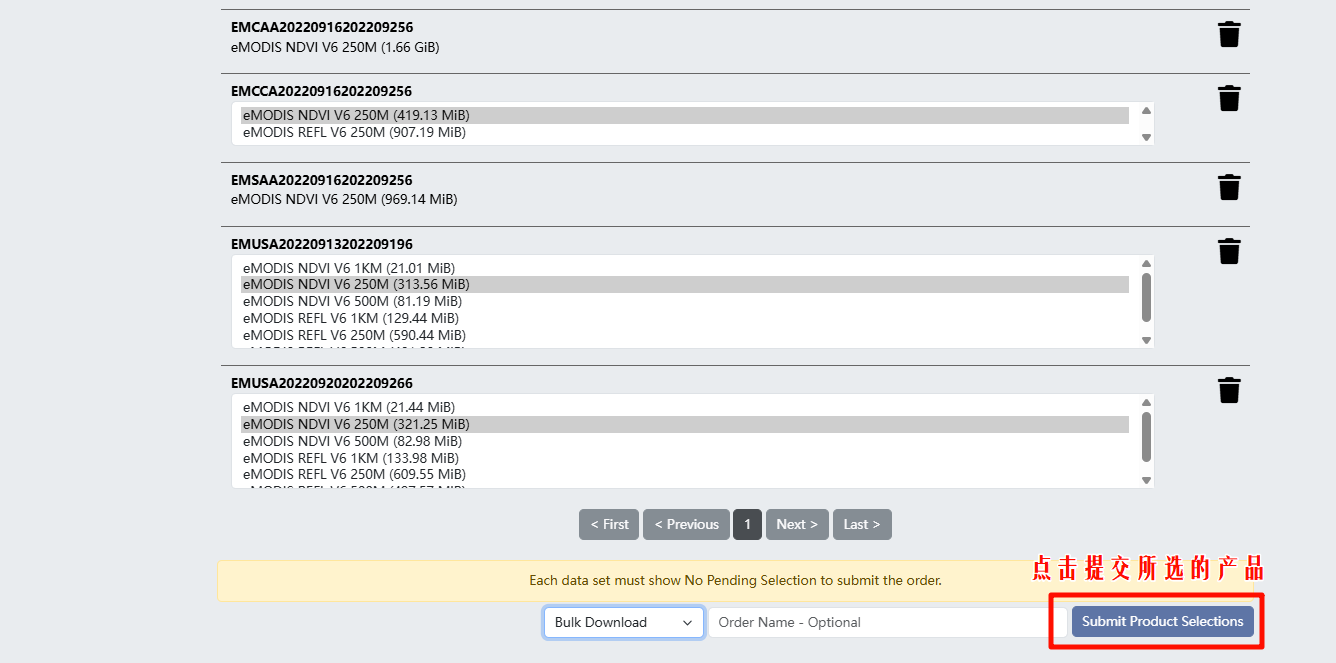Click scroll up arrow in EMUSA20220913202209196 list
Image resolution: width=1336 pixels, height=663 pixels.
[x=1146, y=264]
